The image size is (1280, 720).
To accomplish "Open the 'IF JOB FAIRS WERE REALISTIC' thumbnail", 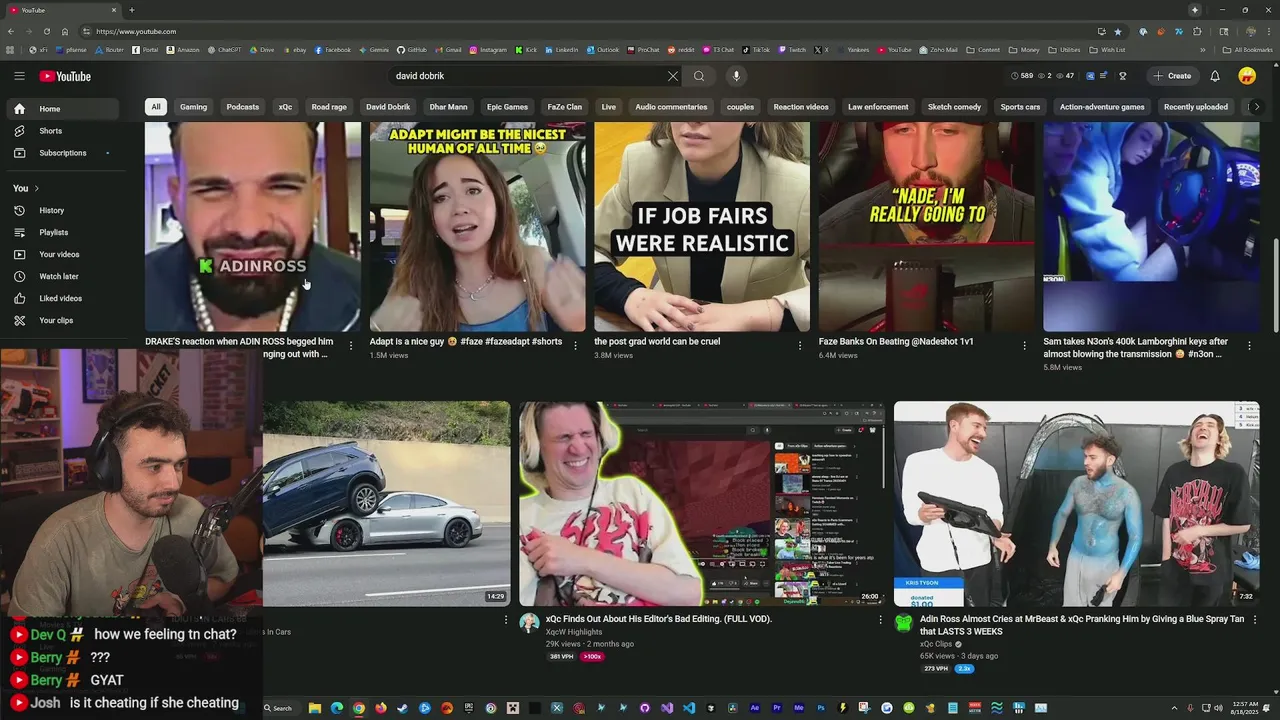I will pyautogui.click(x=702, y=227).
